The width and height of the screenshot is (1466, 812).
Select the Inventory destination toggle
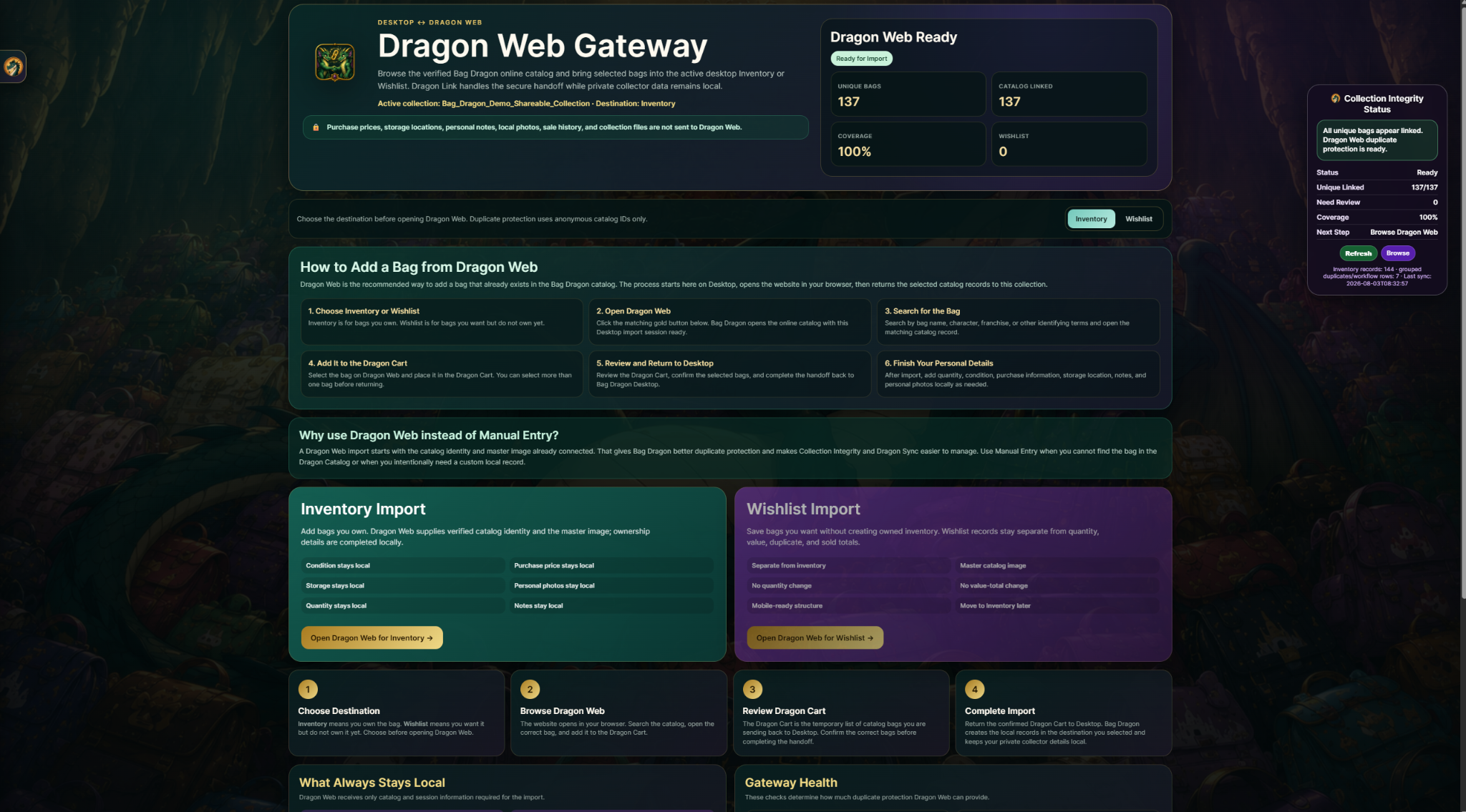point(1091,219)
